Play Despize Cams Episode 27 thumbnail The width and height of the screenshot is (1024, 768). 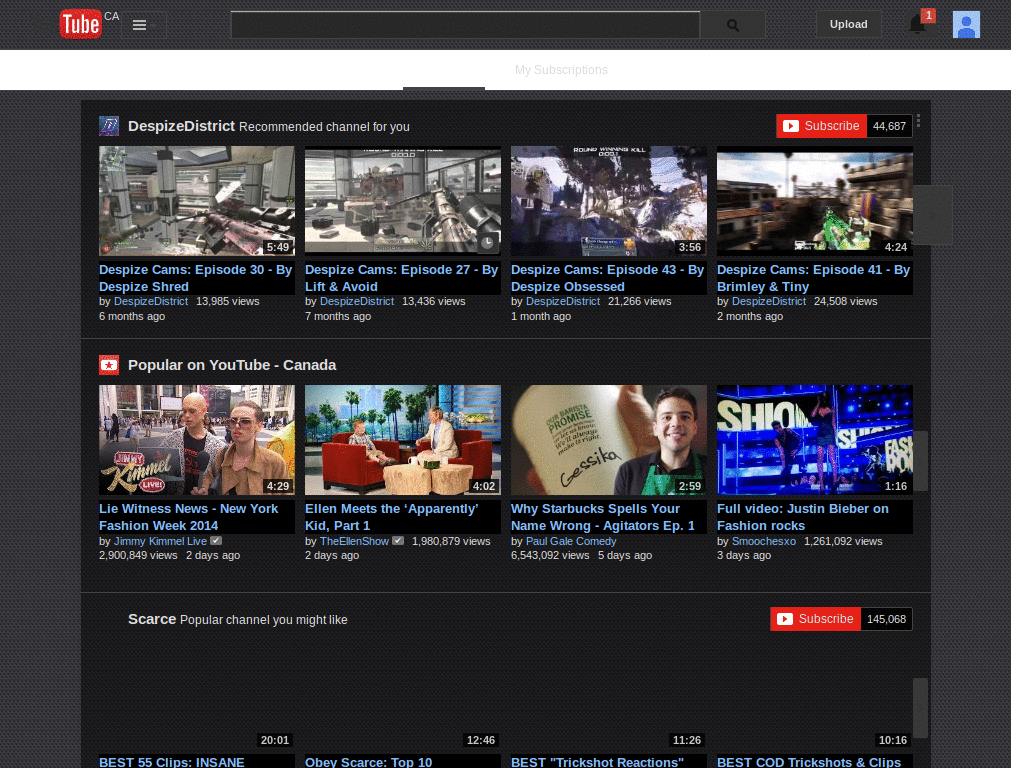pos(403,201)
